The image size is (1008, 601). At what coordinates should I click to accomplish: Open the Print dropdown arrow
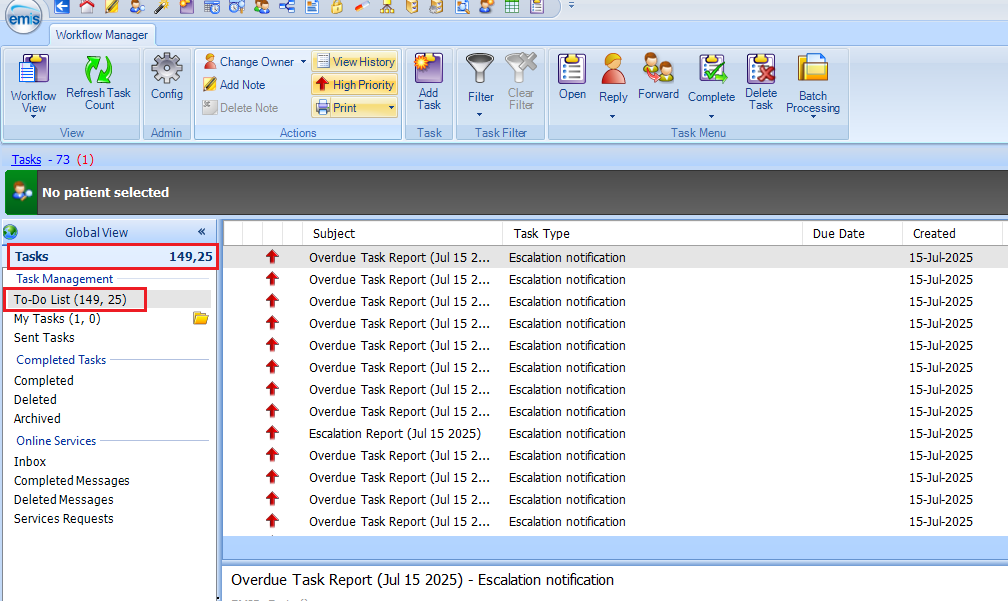pyautogui.click(x=391, y=108)
